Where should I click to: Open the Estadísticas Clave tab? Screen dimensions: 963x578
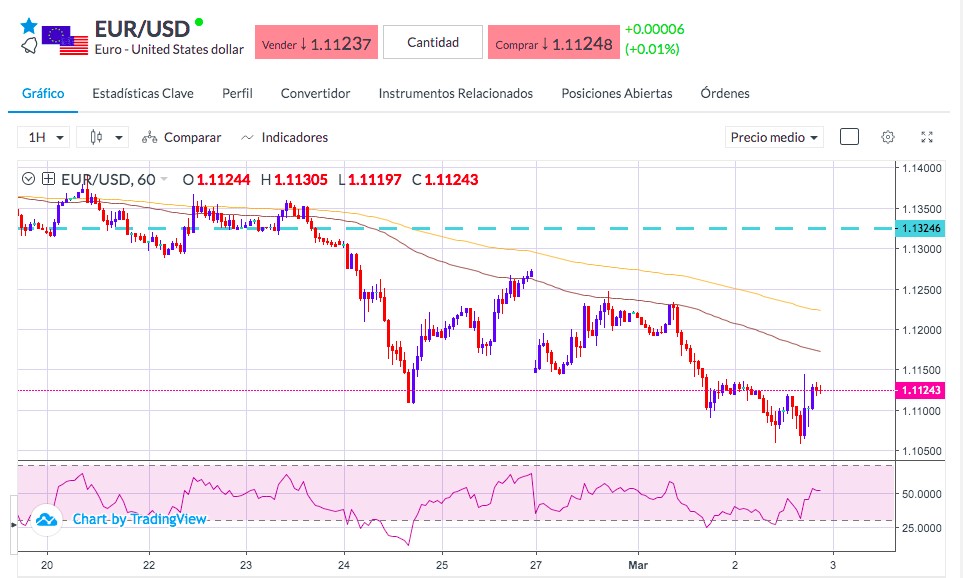tap(143, 93)
